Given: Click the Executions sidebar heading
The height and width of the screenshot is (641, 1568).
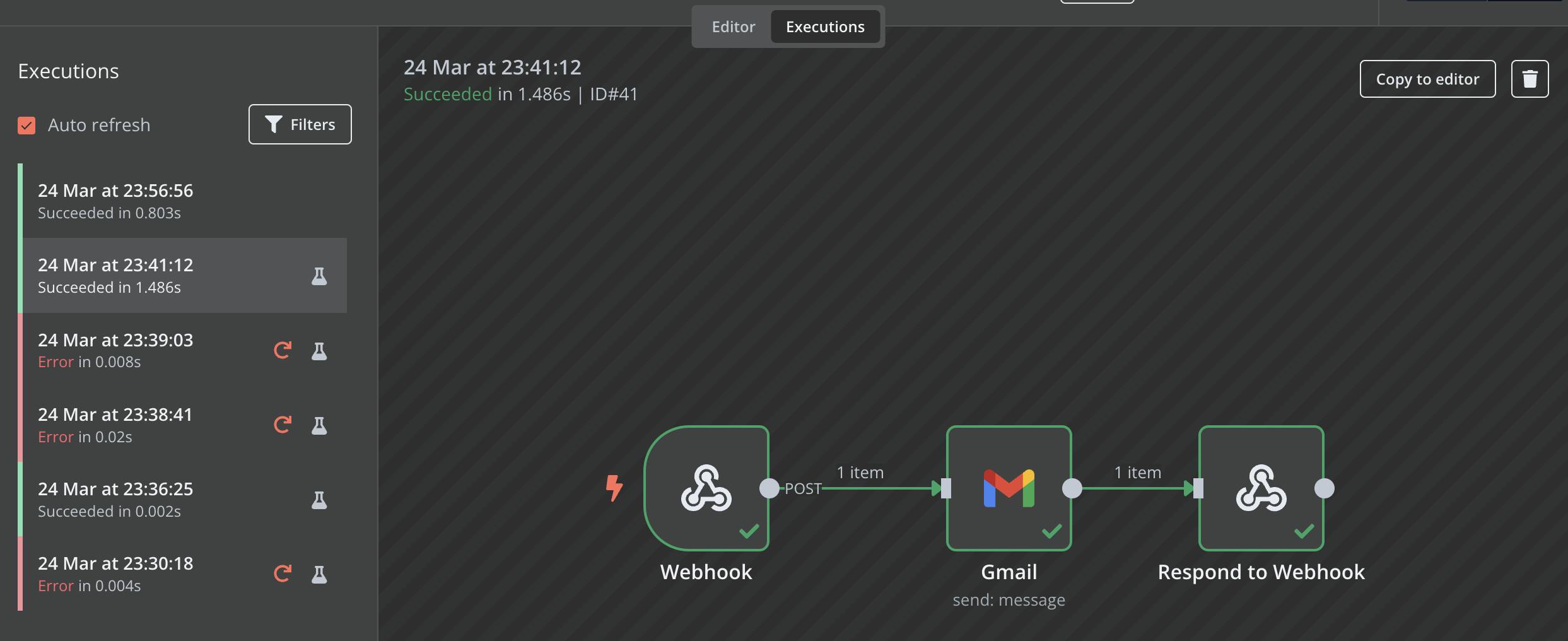Looking at the screenshot, I should pos(68,71).
